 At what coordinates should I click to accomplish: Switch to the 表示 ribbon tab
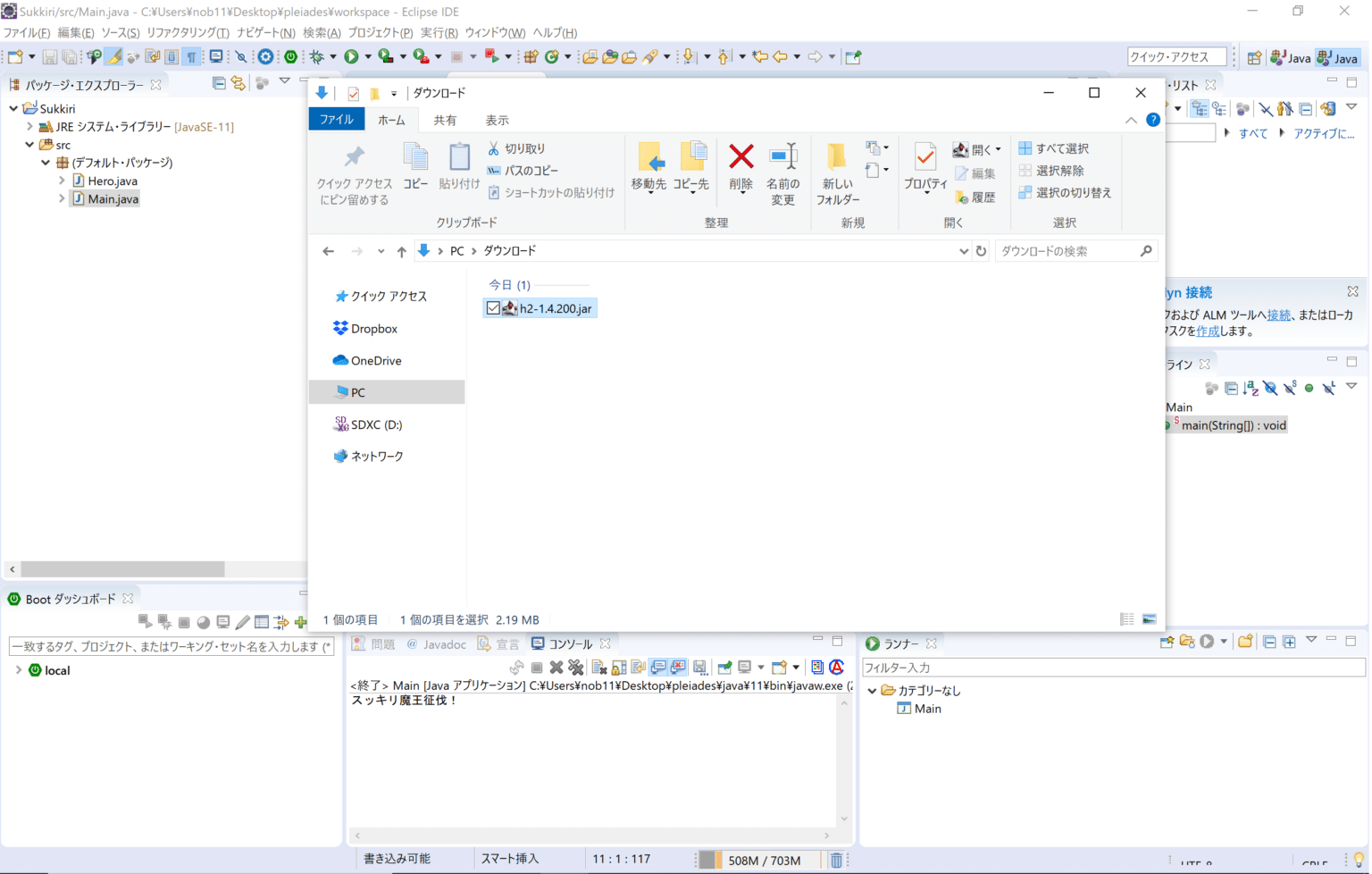point(497,120)
